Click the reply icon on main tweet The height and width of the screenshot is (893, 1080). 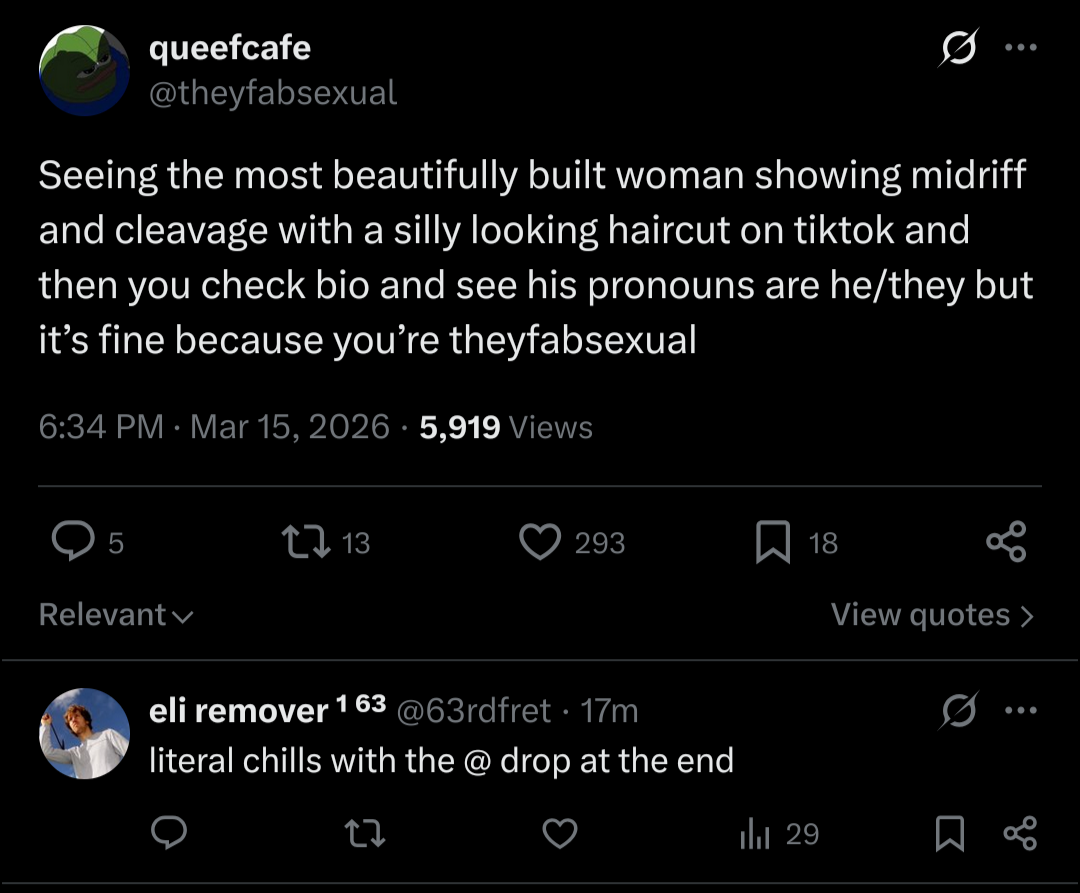tap(72, 543)
